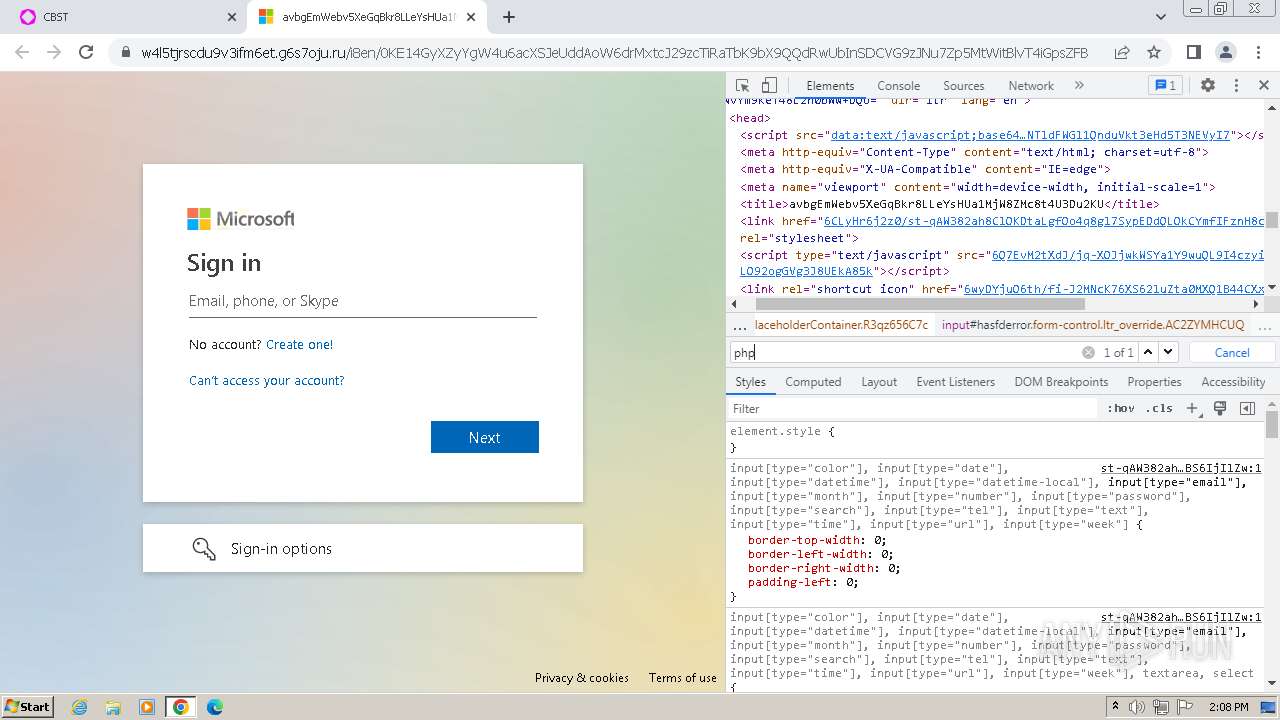The height and width of the screenshot is (720, 1280).
Task: Show earlier breadcrumbs via left ellipsis
Action: [x=739, y=326]
